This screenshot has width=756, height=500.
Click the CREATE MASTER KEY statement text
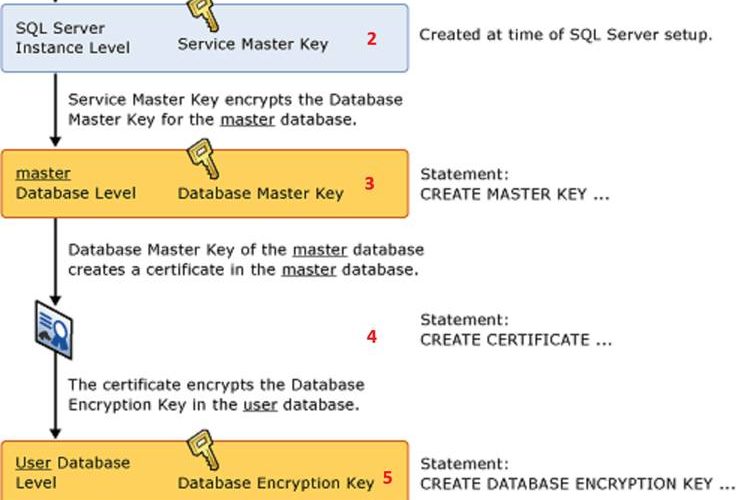[514, 194]
